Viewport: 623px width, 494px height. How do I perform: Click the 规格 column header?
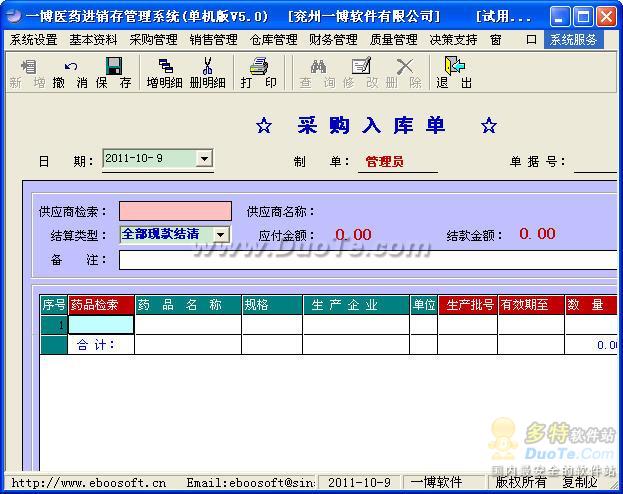tap(272, 305)
